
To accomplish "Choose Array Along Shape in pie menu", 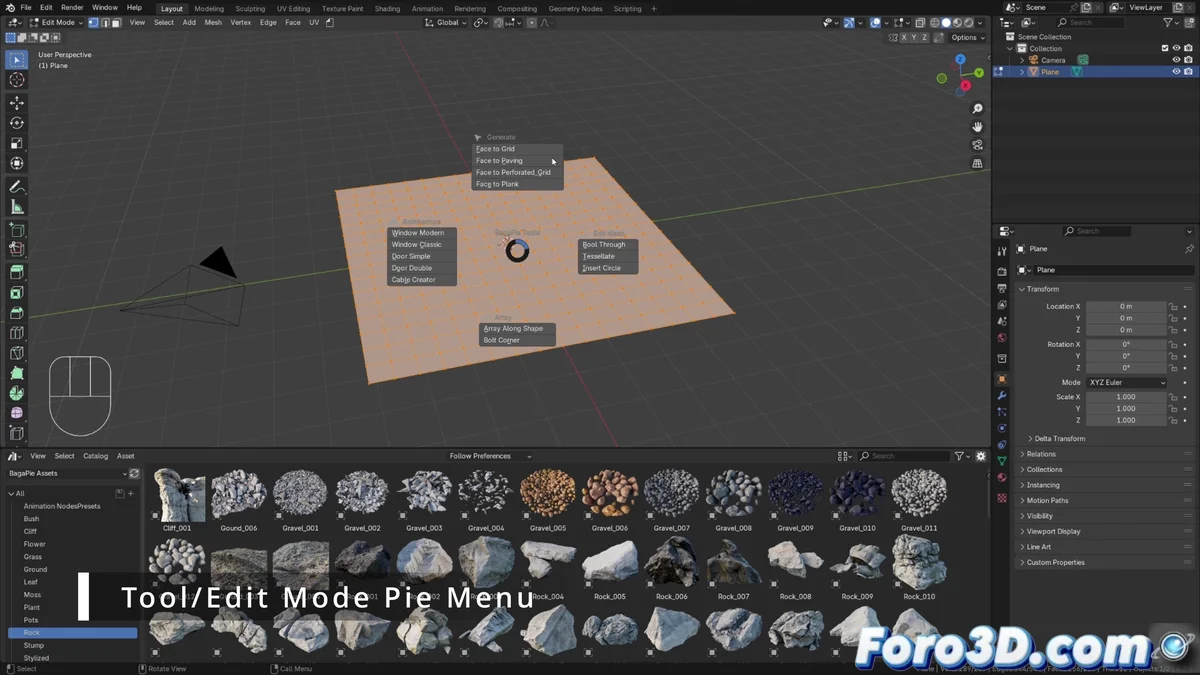I will pyautogui.click(x=517, y=328).
